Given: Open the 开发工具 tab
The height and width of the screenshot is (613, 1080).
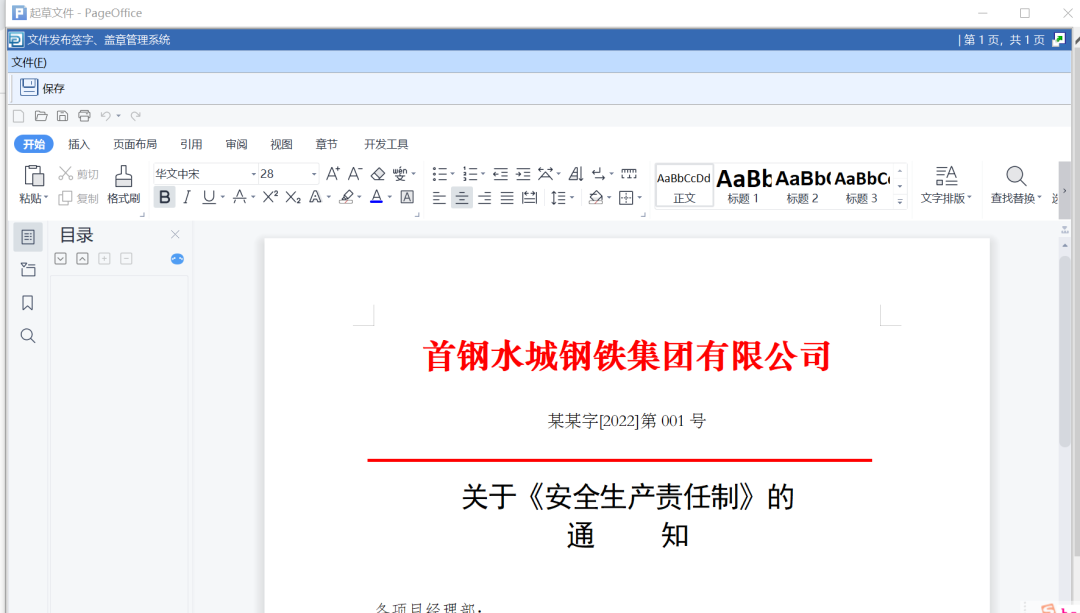Looking at the screenshot, I should (386, 144).
